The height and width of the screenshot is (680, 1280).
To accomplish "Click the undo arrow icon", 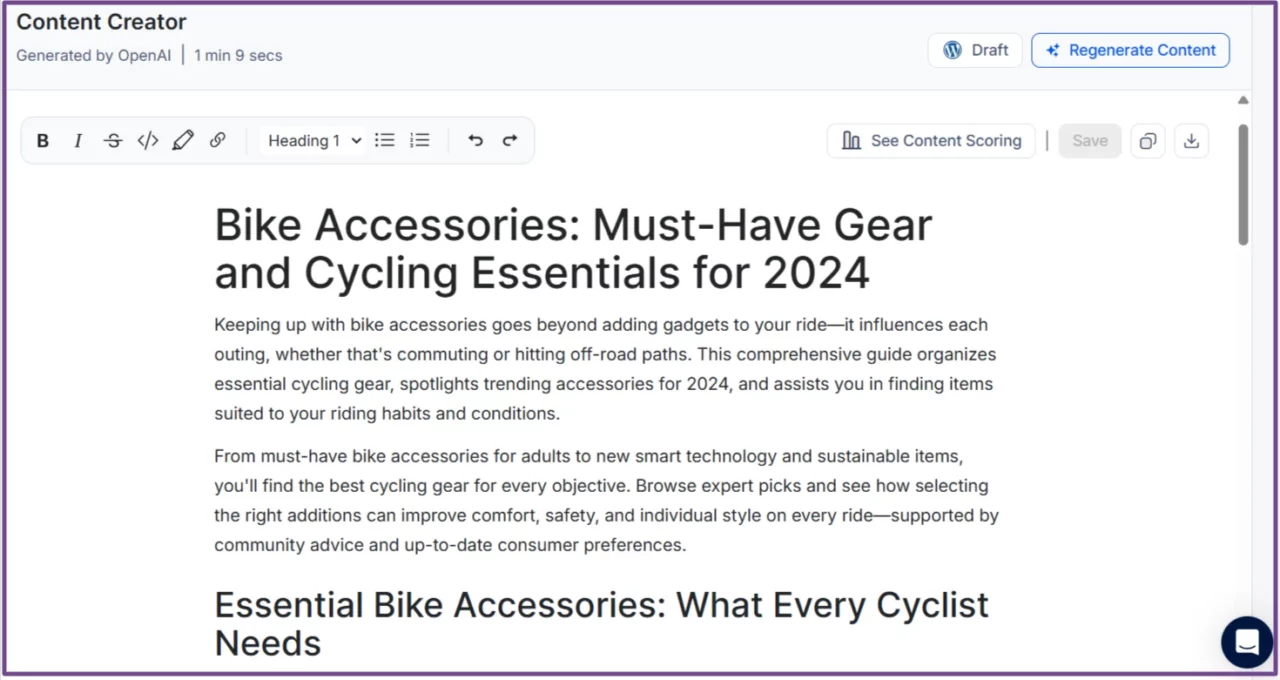I will pyautogui.click(x=475, y=140).
